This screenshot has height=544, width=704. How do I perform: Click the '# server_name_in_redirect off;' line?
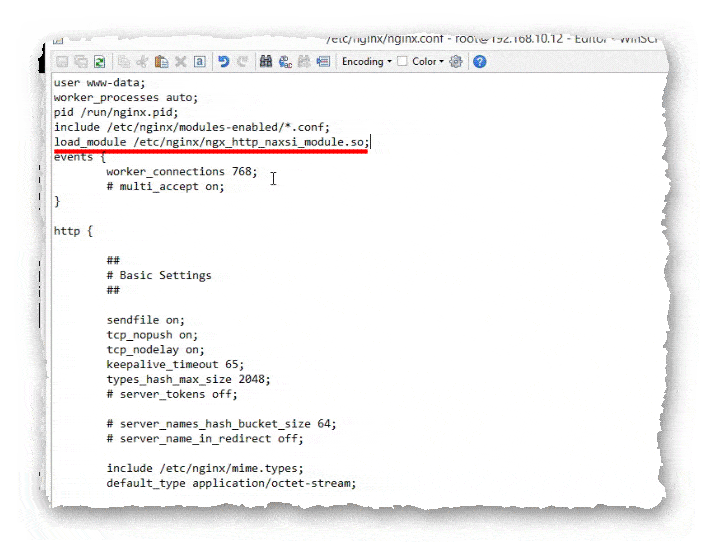(205, 439)
